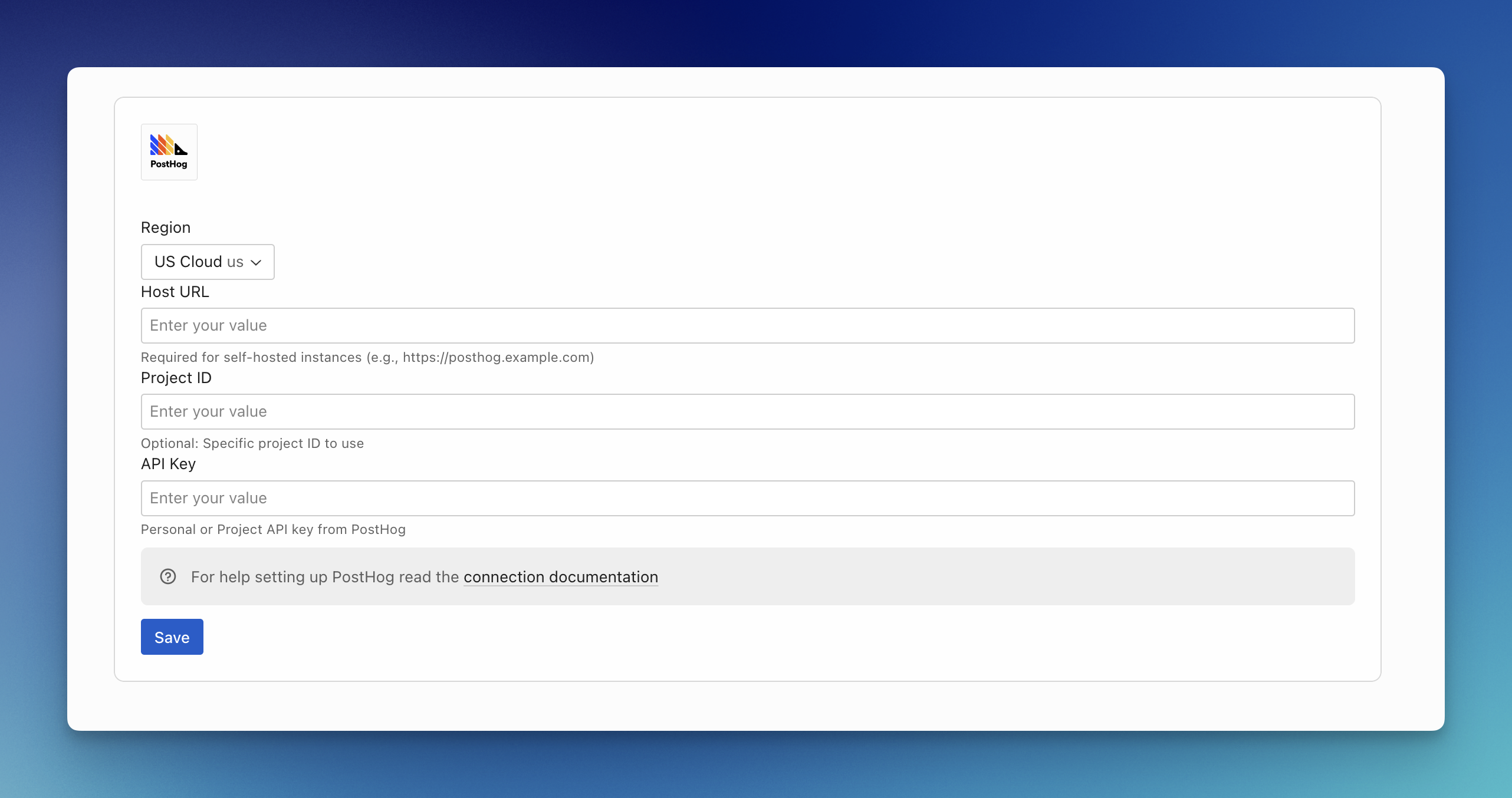Screen dimensions: 1512x798
Task: Open the Region dropdown
Action: 208,262
